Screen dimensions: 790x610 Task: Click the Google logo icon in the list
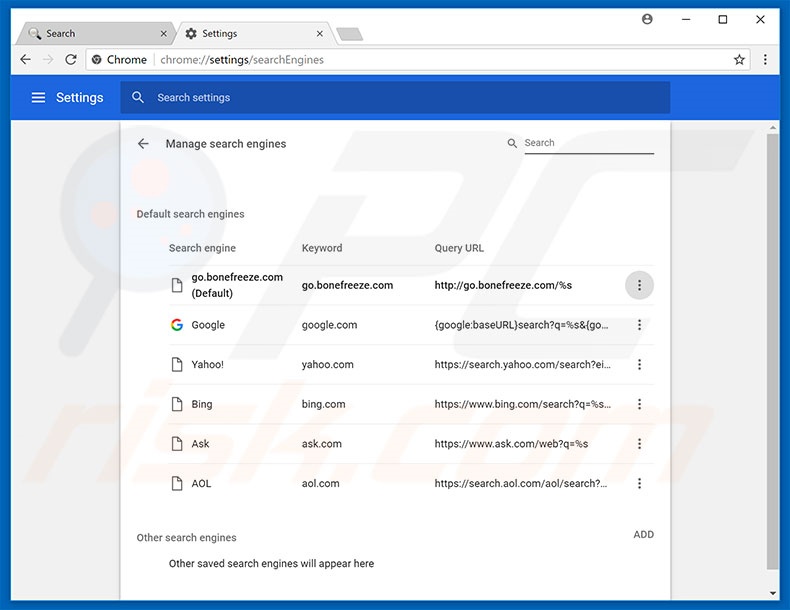pos(177,325)
